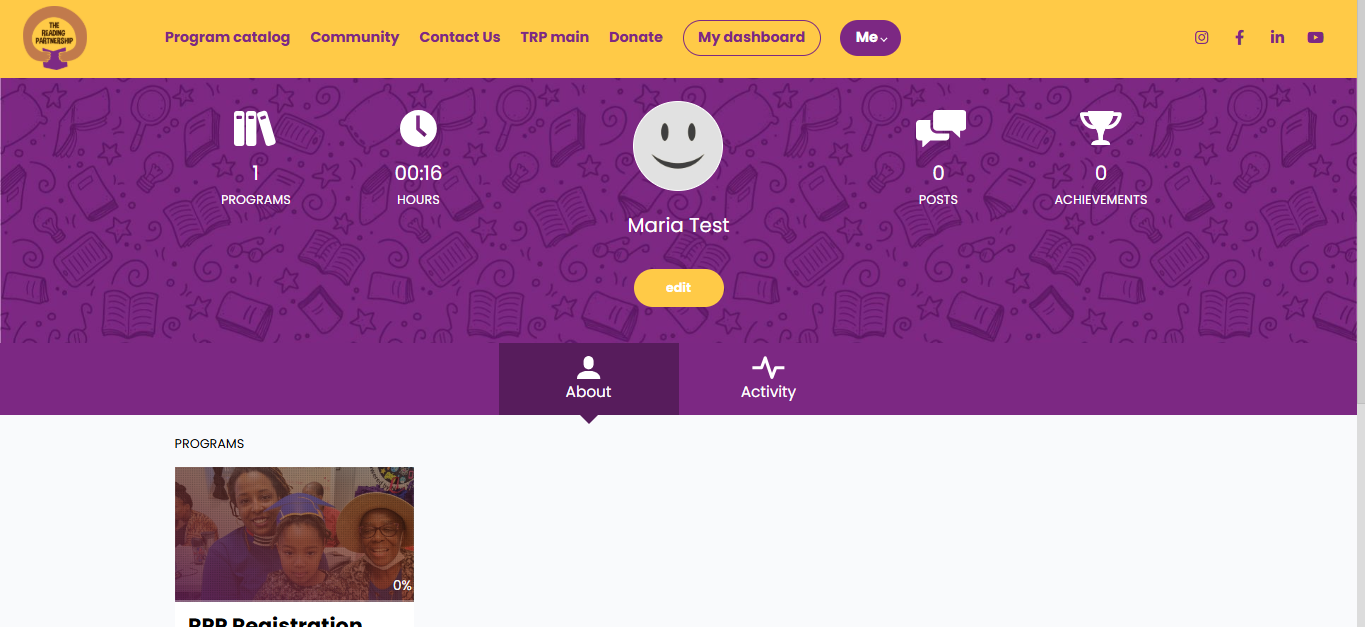Switch to the Activity tab
The image size is (1365, 627).
pos(768,379)
